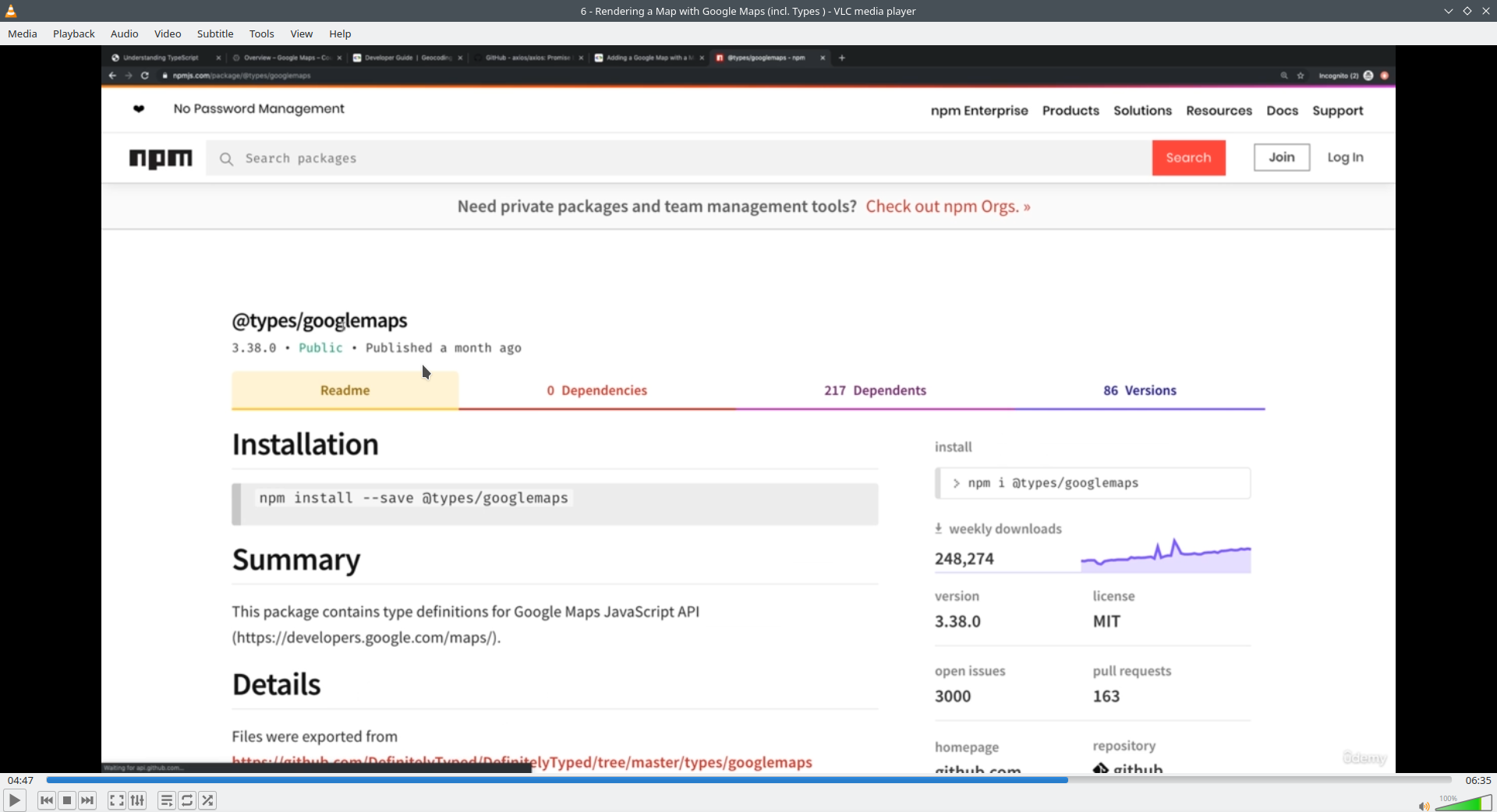The height and width of the screenshot is (812, 1497).
Task: Open the View menu
Action: pyautogui.click(x=302, y=34)
